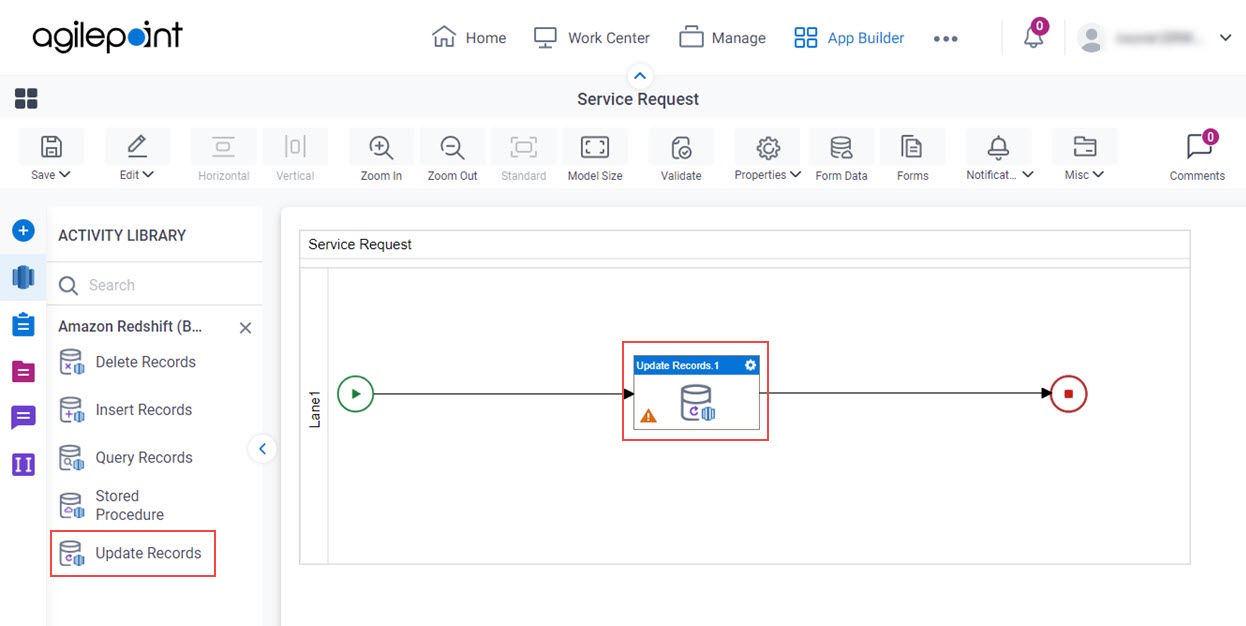Go to Home

pyautogui.click(x=469, y=38)
